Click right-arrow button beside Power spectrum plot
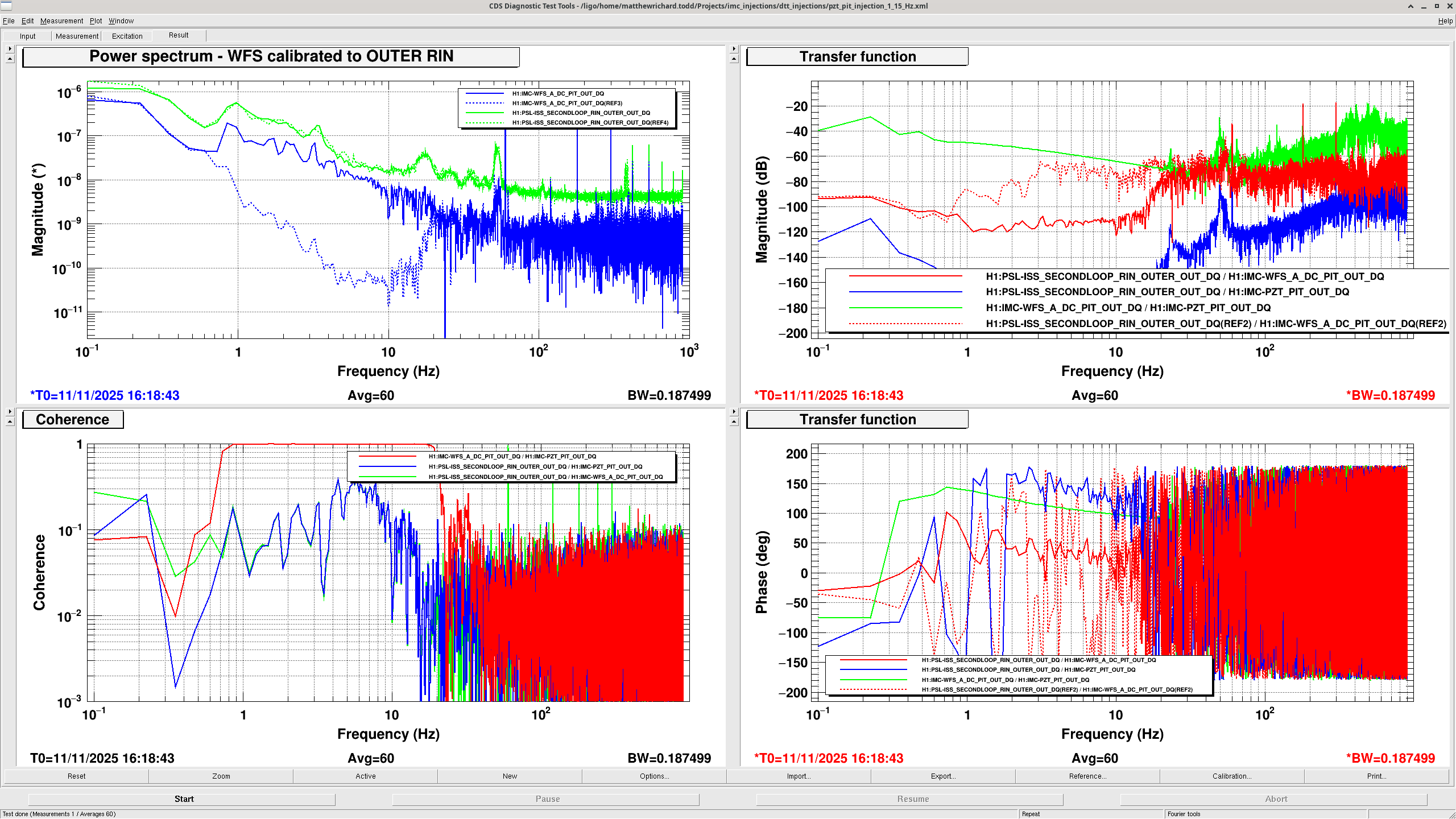The width and height of the screenshot is (1456, 819). [10, 49]
